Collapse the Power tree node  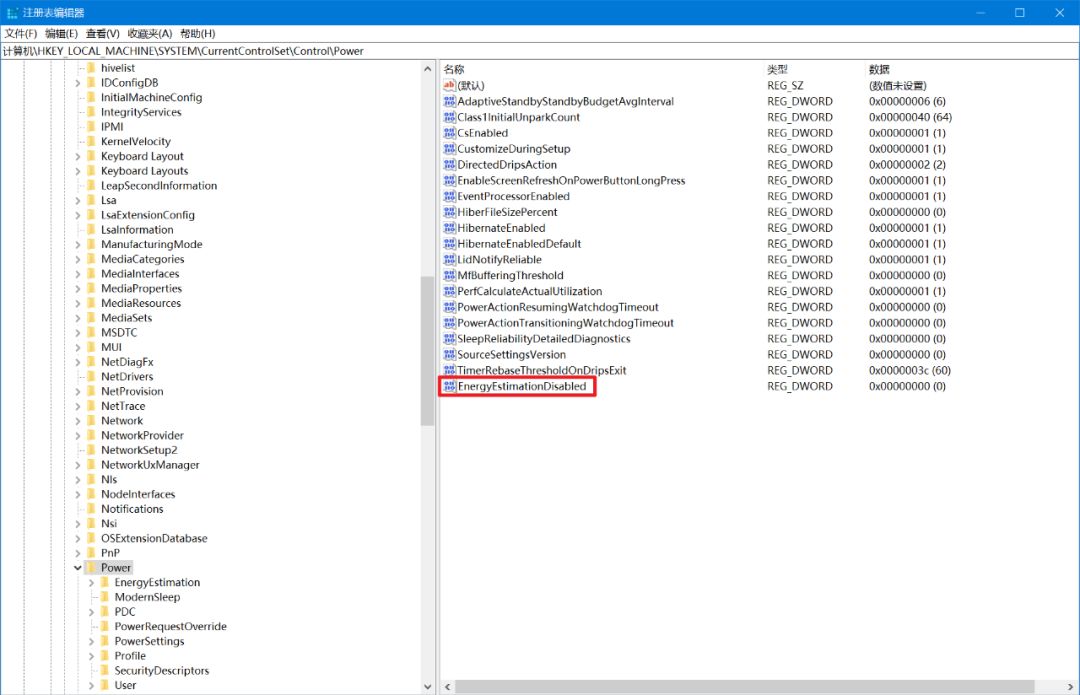[x=77, y=568]
